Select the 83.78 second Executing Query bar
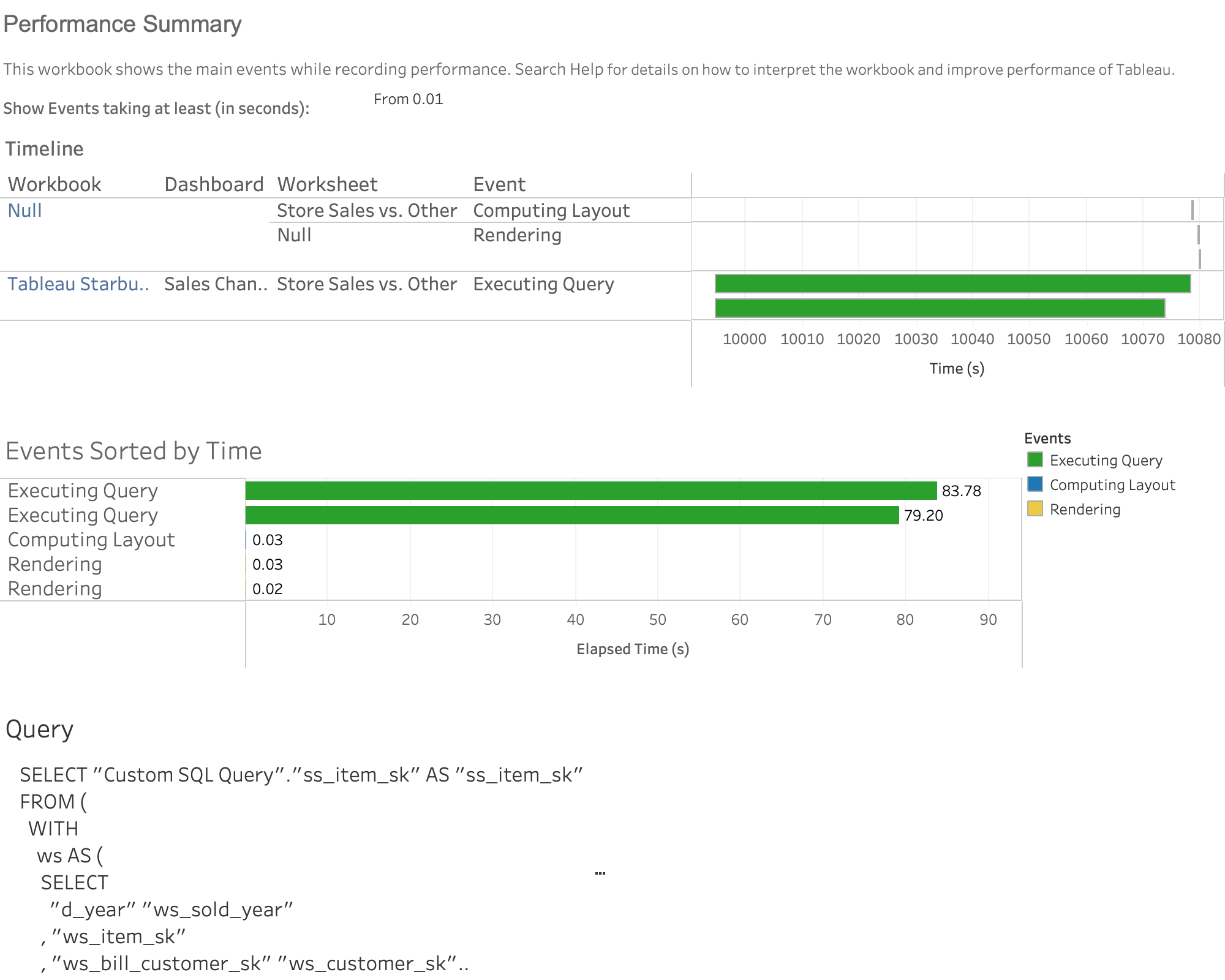This screenshot has height=980, width=1225. (x=591, y=491)
